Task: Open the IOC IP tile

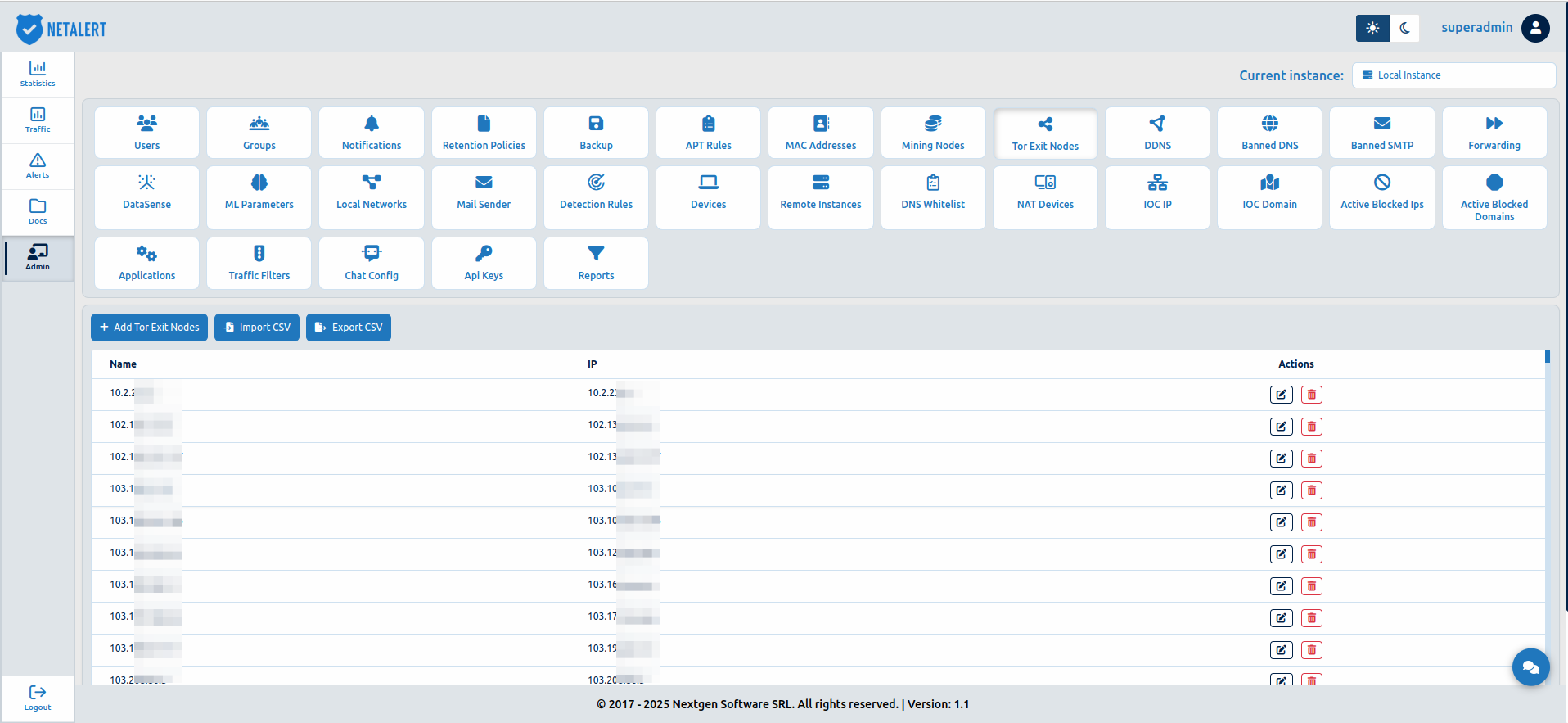Action: pyautogui.click(x=1157, y=197)
